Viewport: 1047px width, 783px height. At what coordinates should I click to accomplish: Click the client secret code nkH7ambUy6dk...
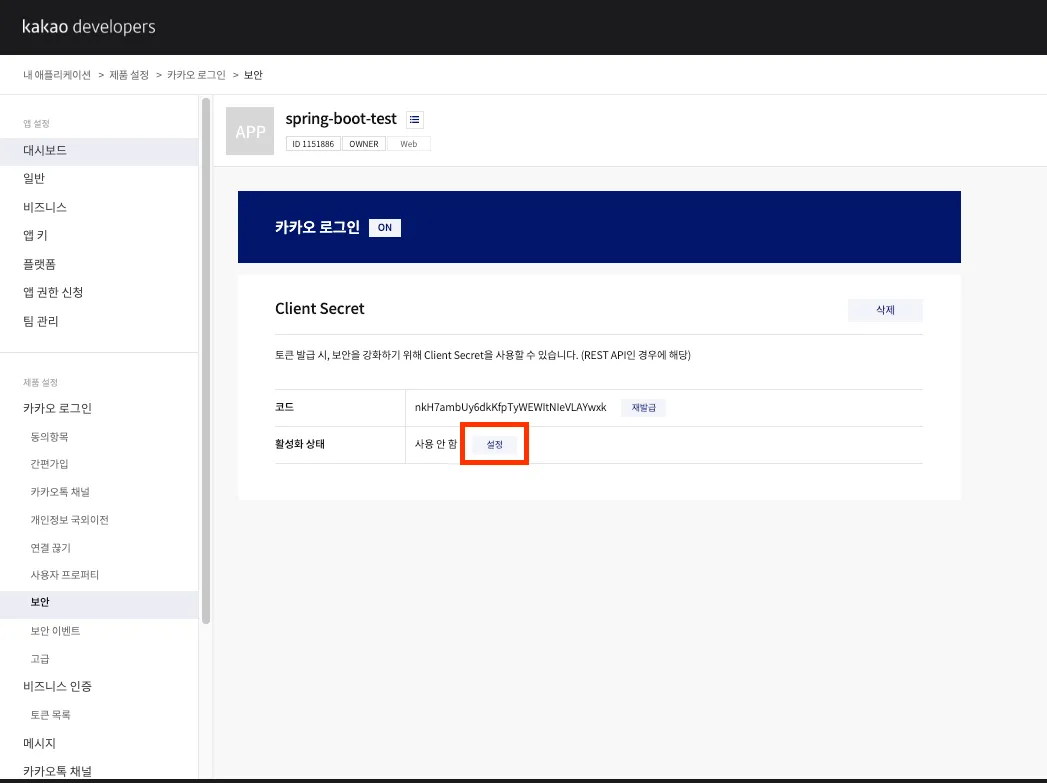click(x=511, y=407)
